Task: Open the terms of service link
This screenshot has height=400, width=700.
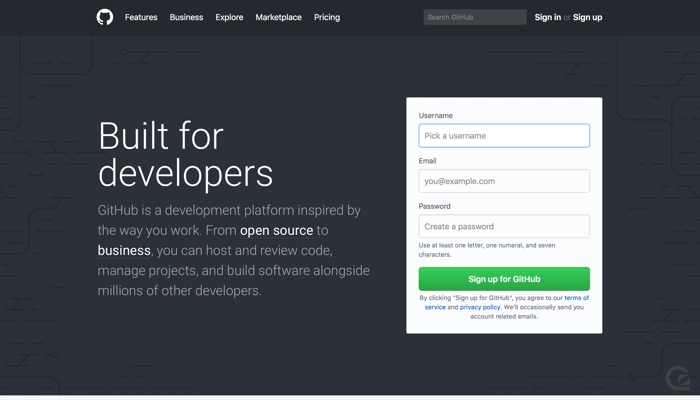Action: coord(576,298)
